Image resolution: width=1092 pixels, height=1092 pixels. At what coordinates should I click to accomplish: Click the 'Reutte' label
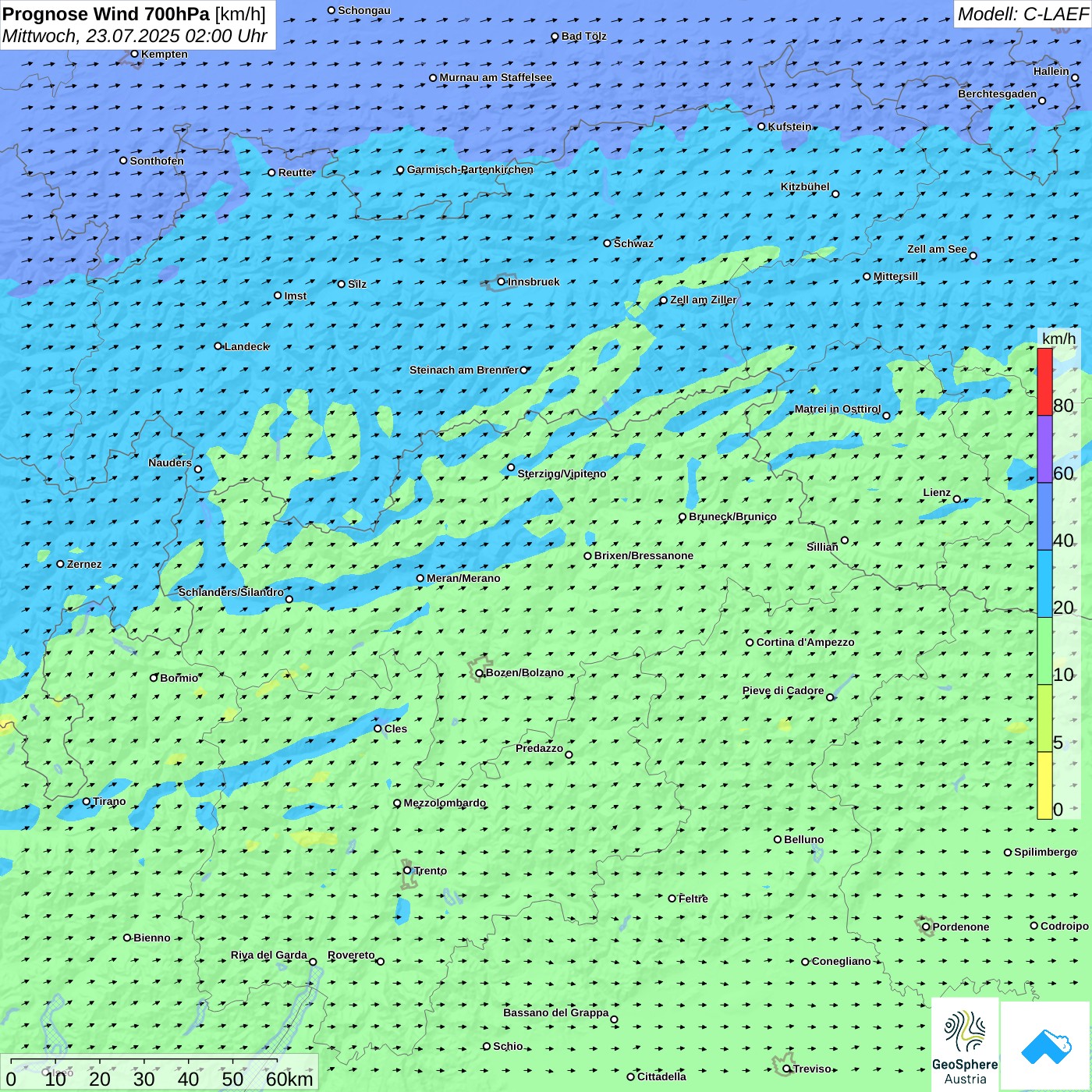296,172
